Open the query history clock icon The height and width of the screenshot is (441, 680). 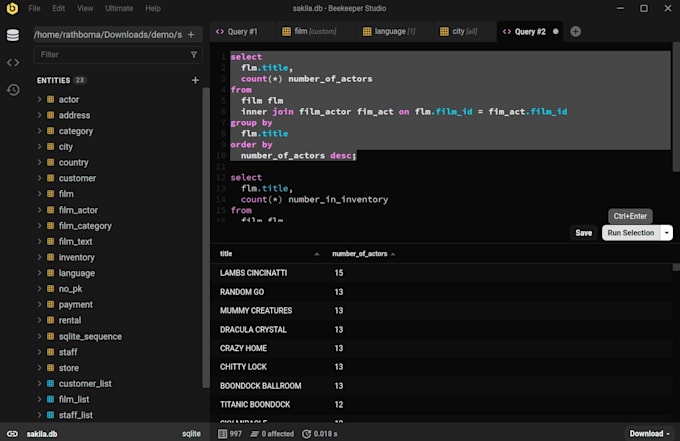pos(13,90)
